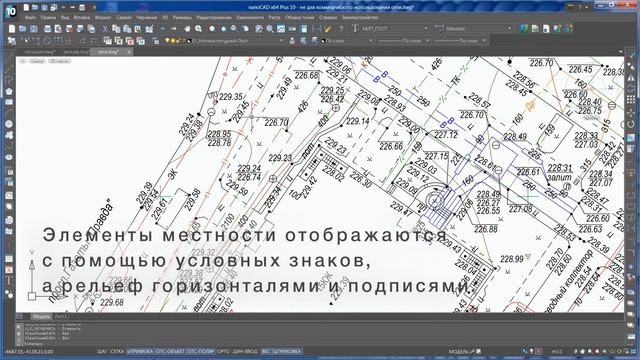
Task: Open the Формат menu
Action: point(103,18)
